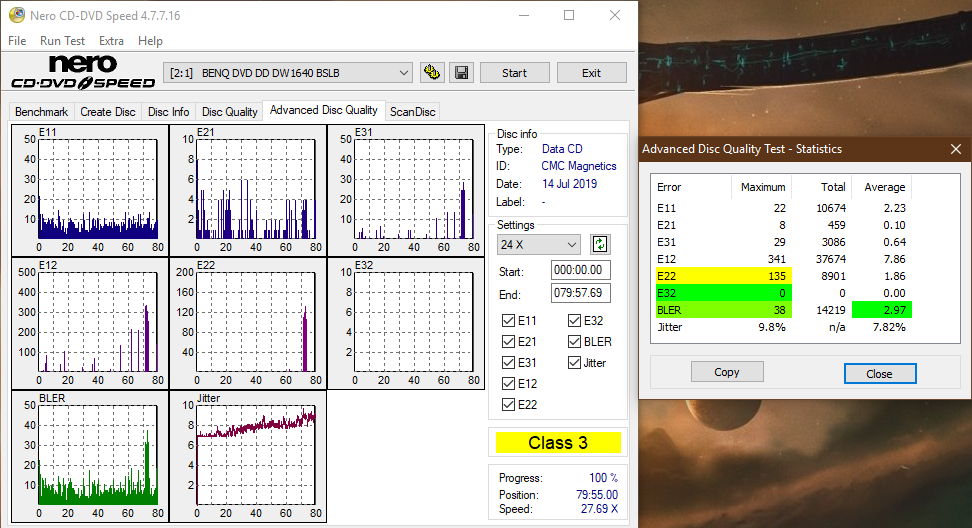Click the Copy button in Statistics dialog

click(x=727, y=372)
